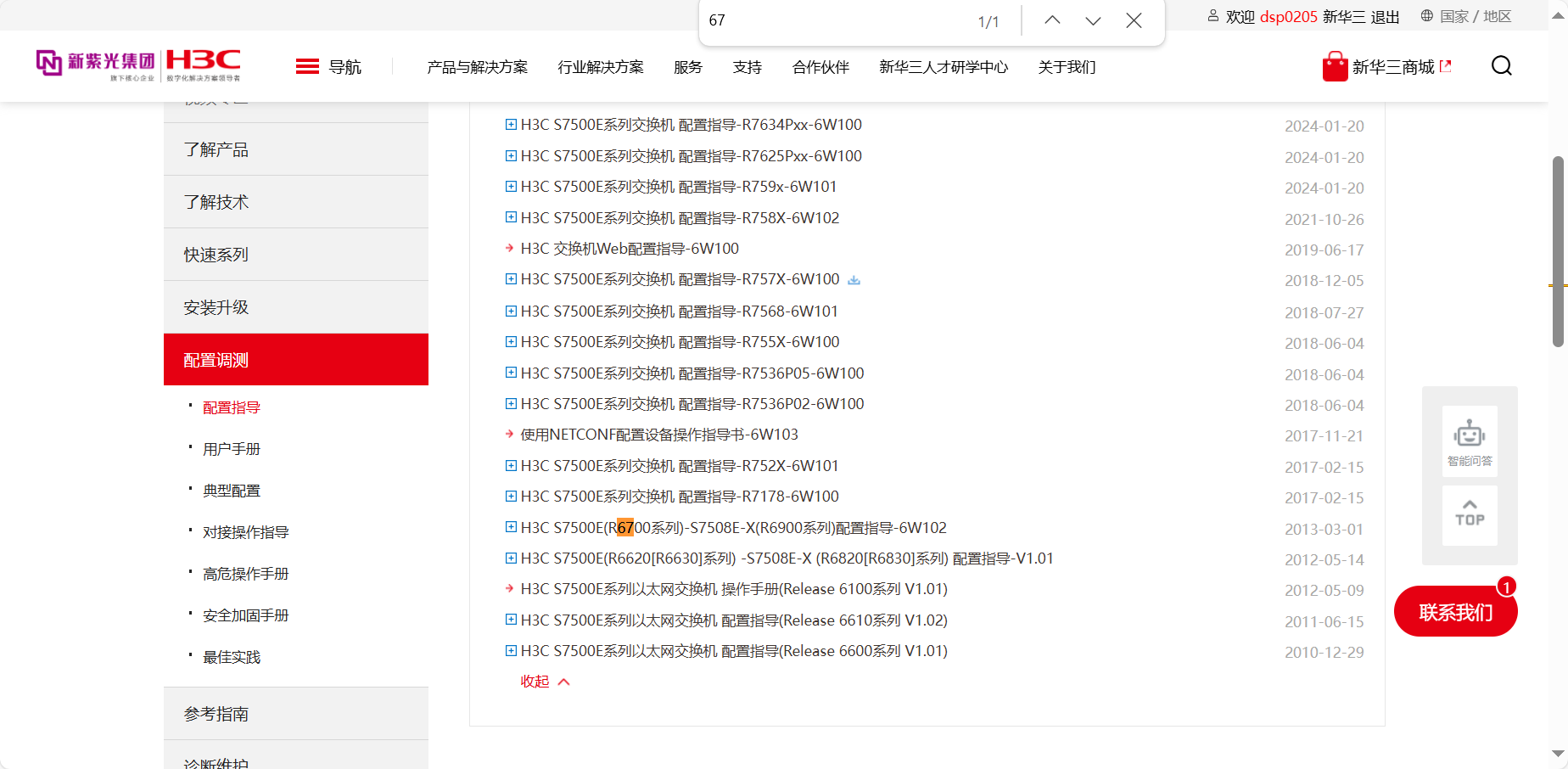This screenshot has height=769, width=1568.
Task: Click the TOP back-to-top button
Action: click(x=1470, y=515)
